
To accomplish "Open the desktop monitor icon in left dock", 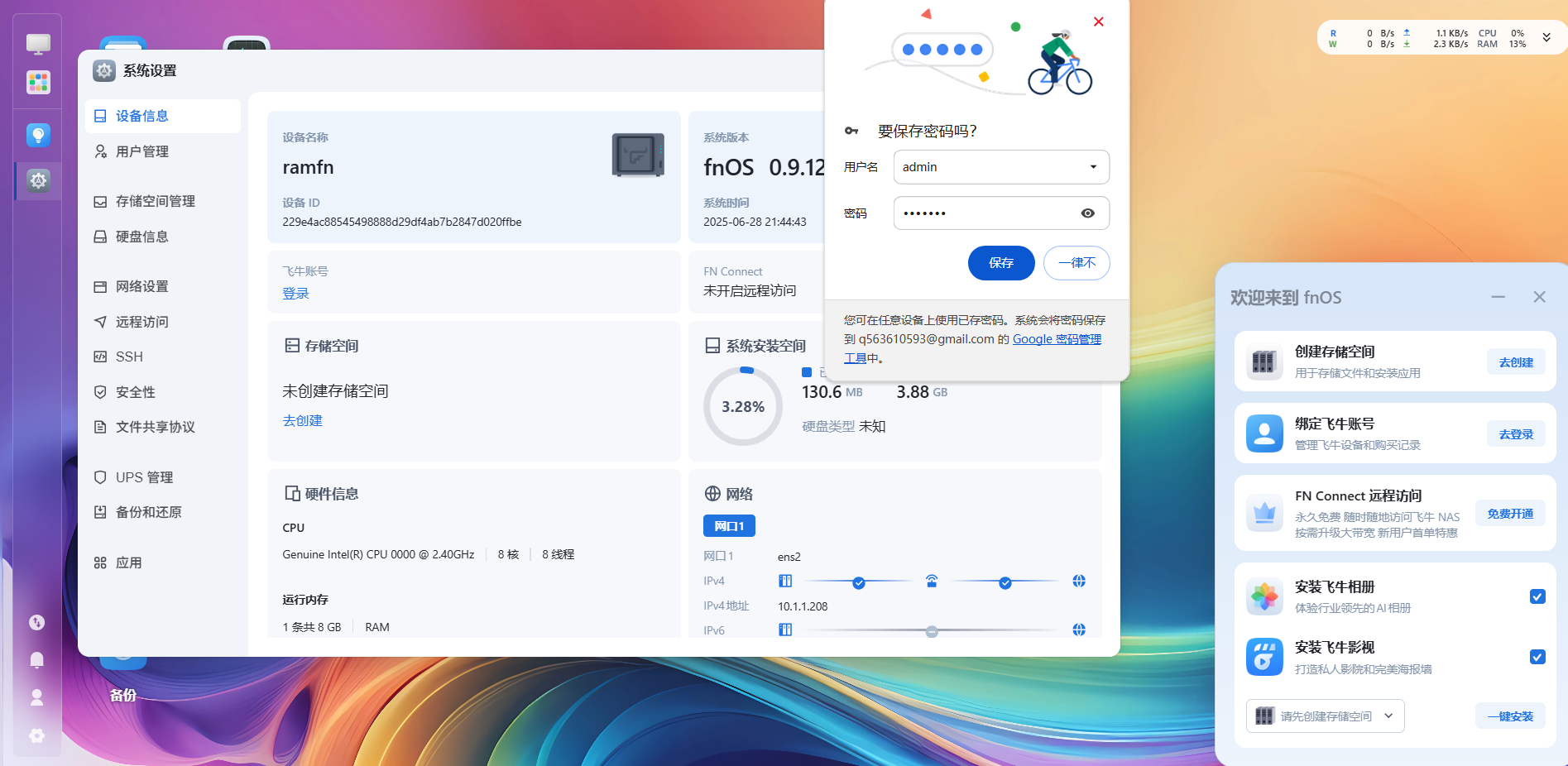I will point(38,44).
